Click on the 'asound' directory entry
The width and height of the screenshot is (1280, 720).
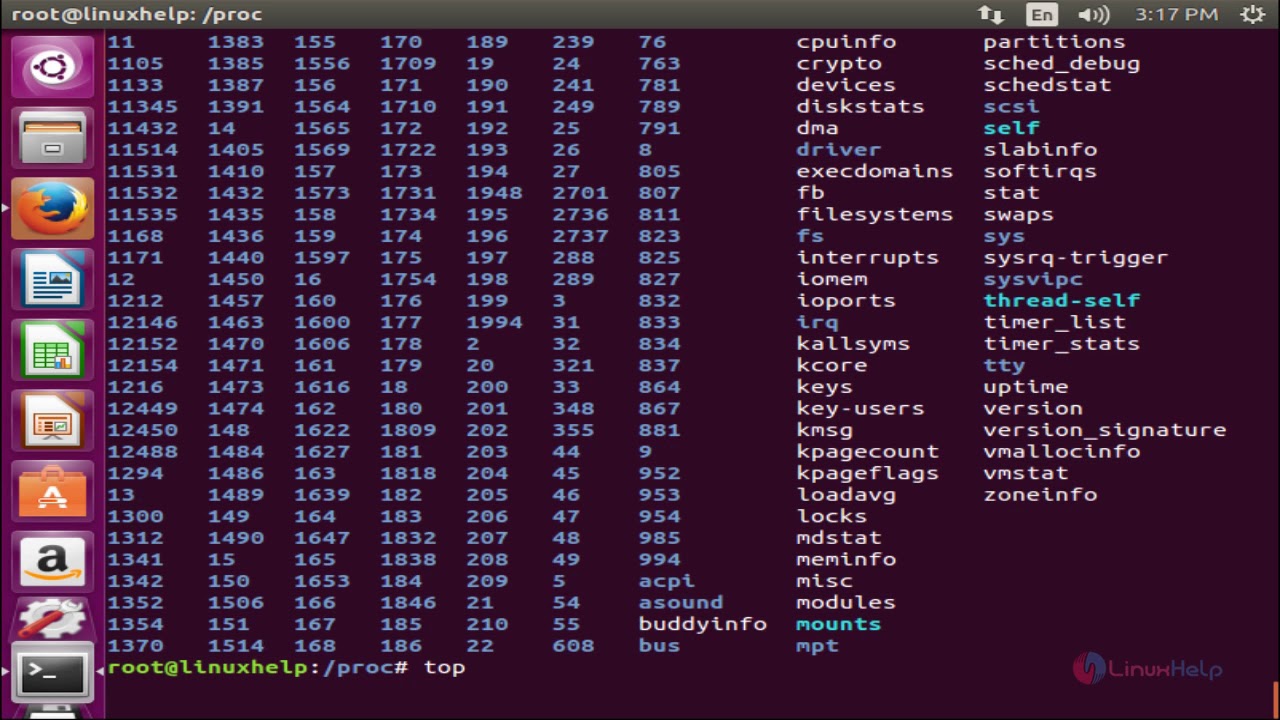680,602
